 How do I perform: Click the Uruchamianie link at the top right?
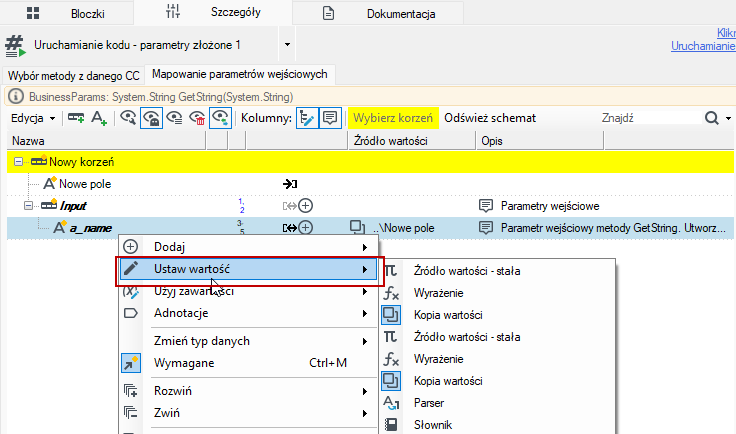703,46
